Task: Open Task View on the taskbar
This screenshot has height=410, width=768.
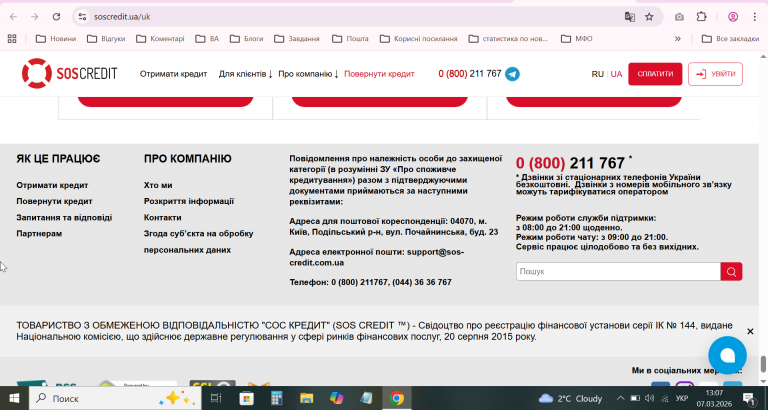Action: click(216, 398)
